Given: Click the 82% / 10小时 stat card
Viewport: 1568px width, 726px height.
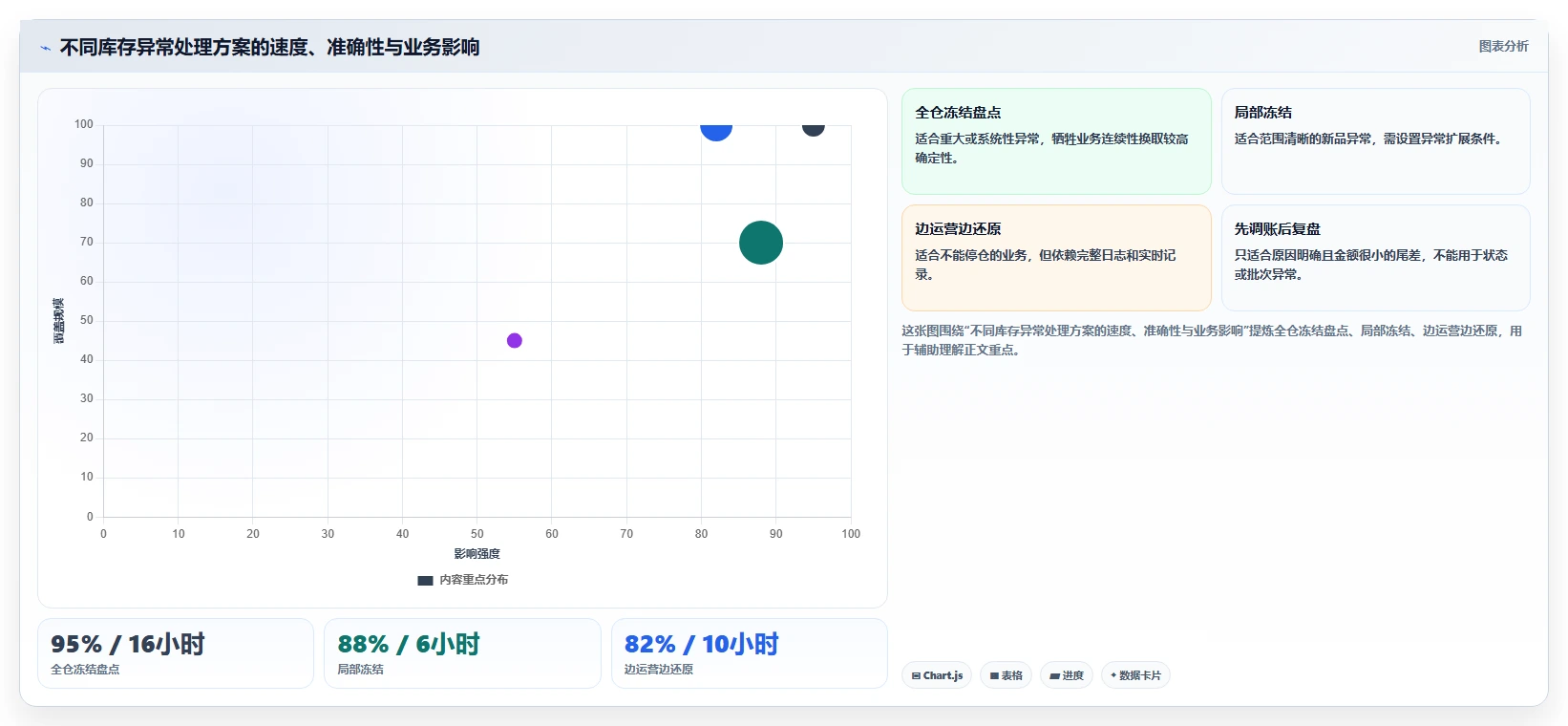Looking at the screenshot, I should [750, 653].
